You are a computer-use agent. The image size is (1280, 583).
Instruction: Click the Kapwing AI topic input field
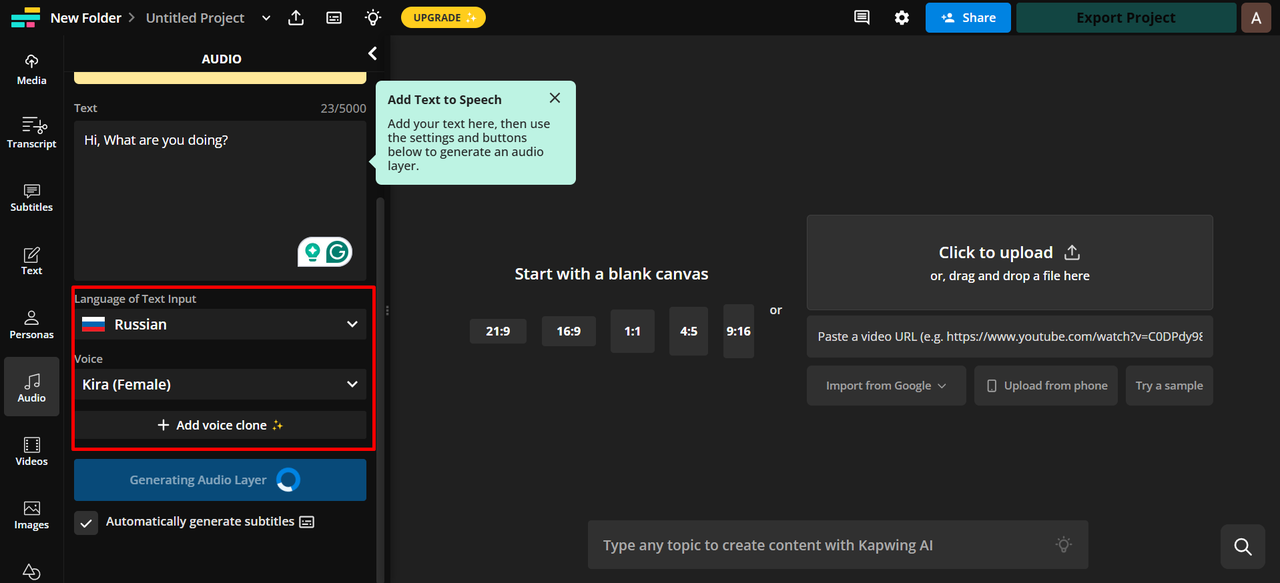point(838,545)
